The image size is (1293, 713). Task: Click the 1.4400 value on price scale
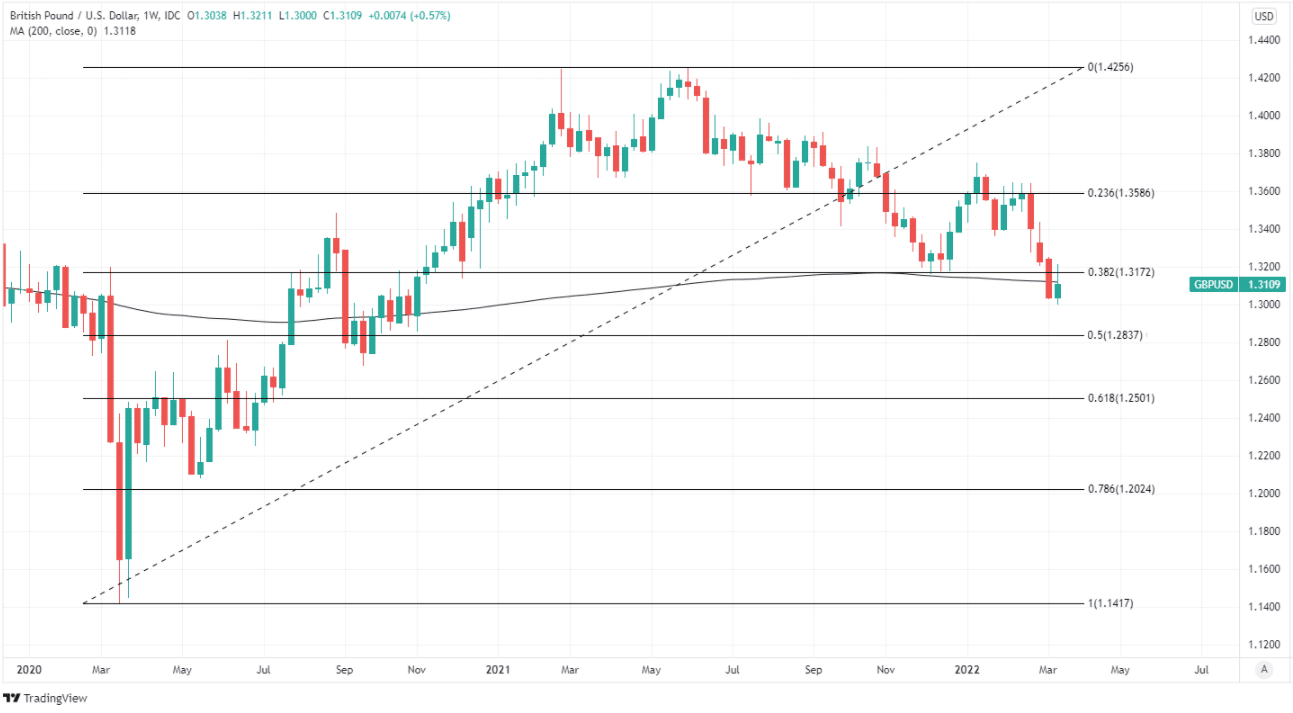click(x=1262, y=41)
